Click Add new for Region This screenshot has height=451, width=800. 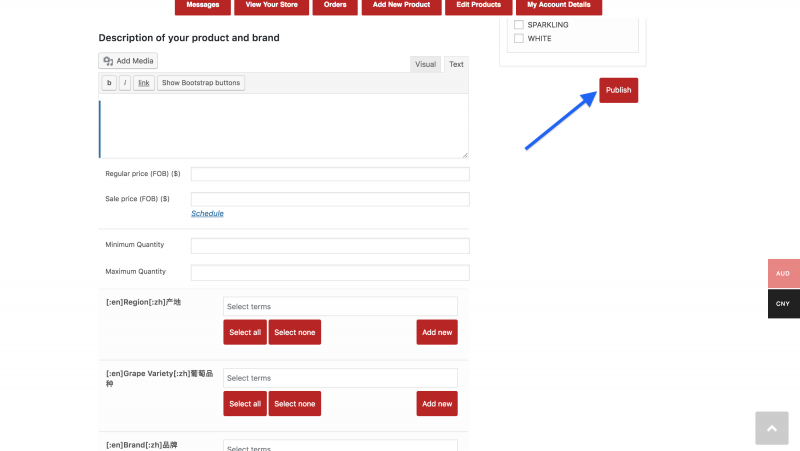coord(437,332)
